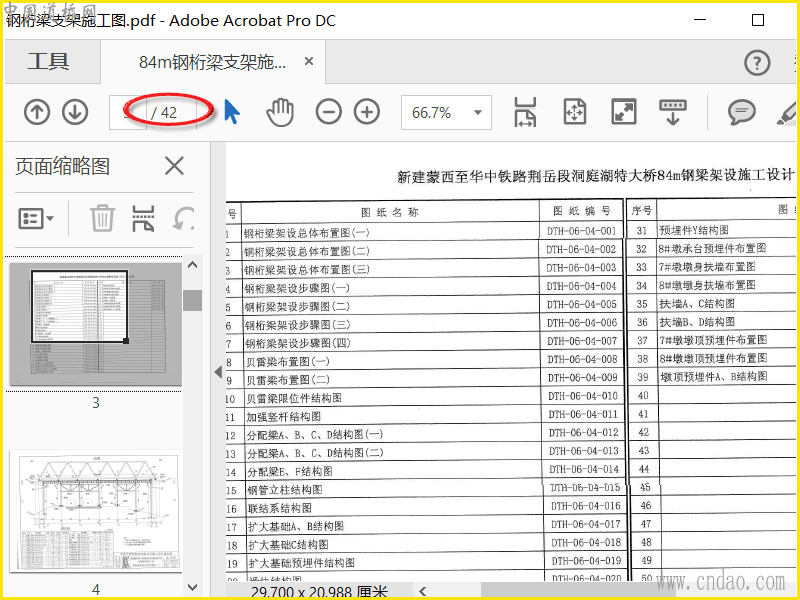Click thumbnail panel scroll down arrow
Viewport: 800px width, 600px height.
pos(193,587)
